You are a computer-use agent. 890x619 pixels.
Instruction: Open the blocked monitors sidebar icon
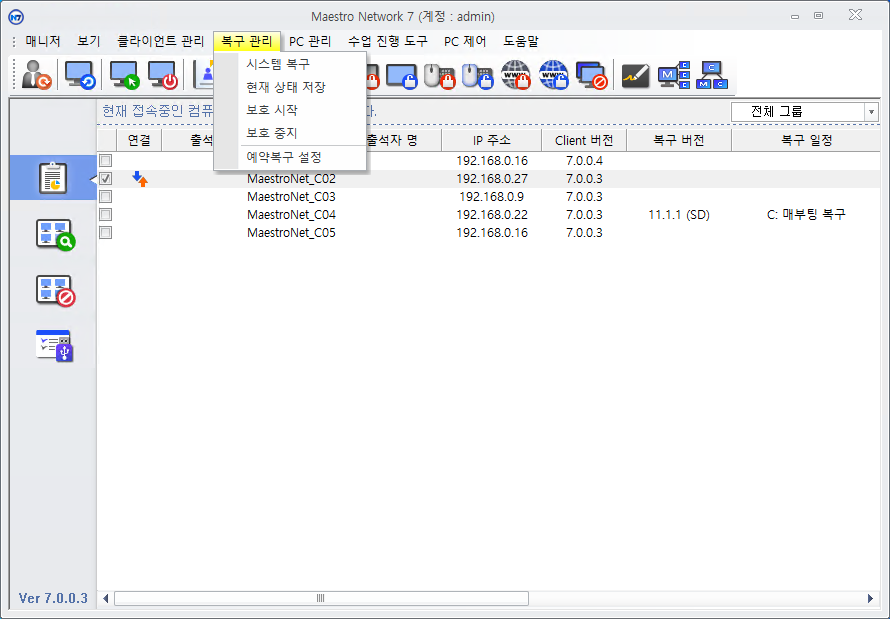(x=54, y=290)
